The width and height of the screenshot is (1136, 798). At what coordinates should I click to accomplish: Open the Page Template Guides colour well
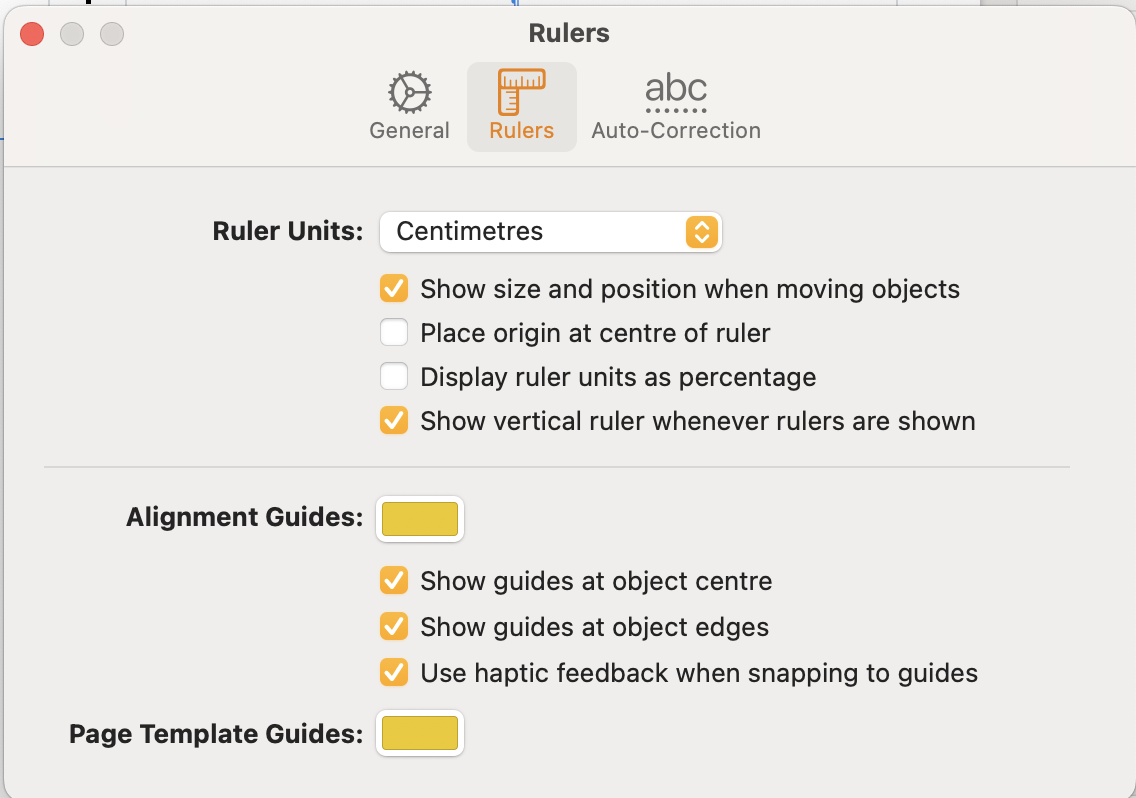pyautogui.click(x=420, y=734)
